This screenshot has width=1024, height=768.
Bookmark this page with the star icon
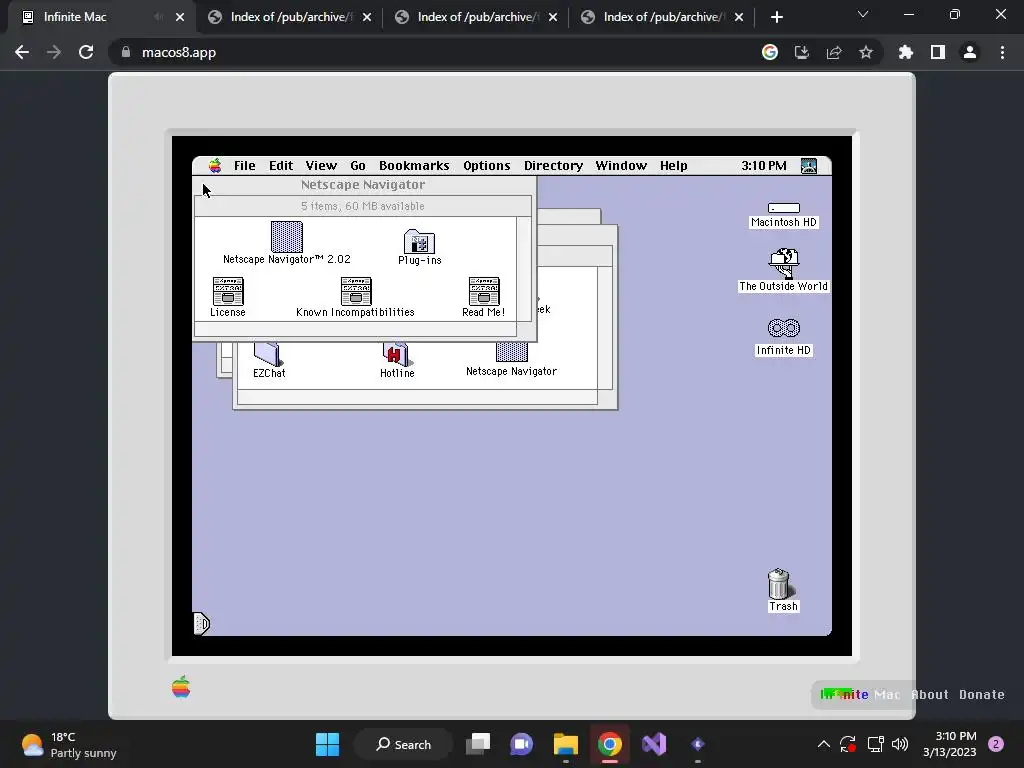(866, 52)
